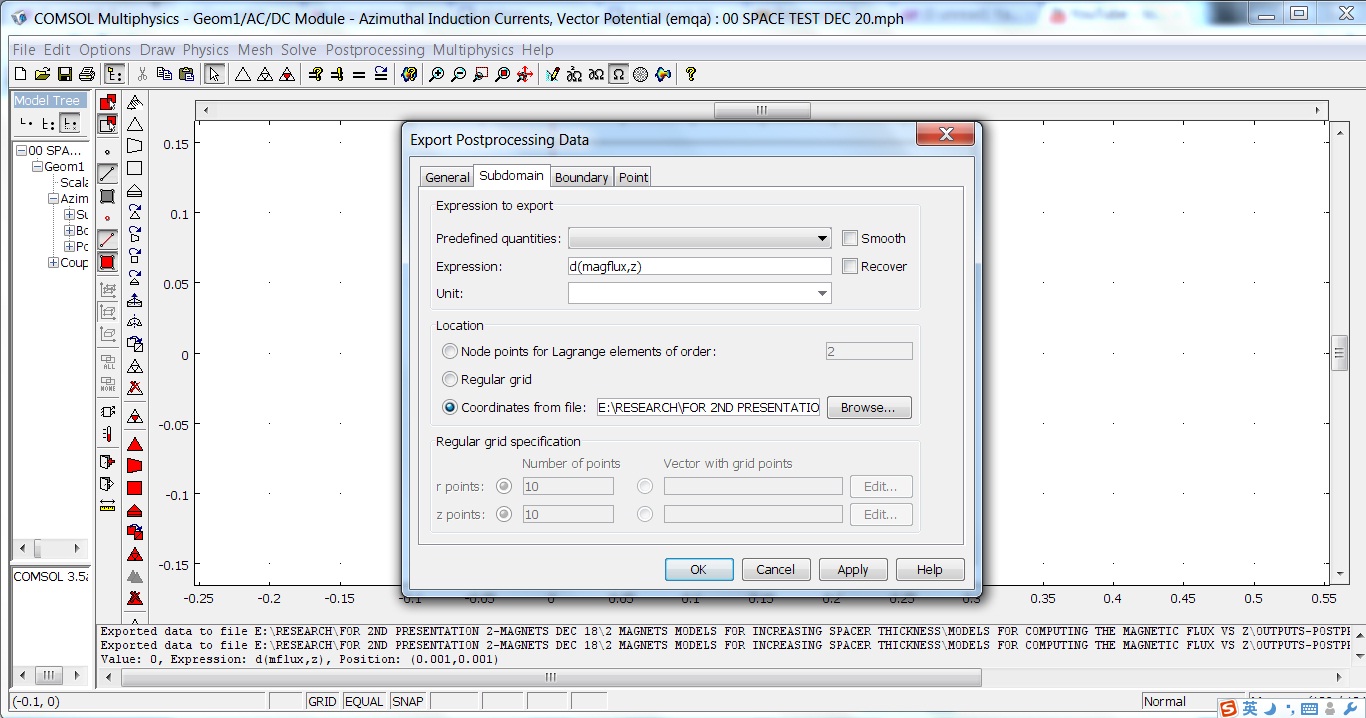
Task: Select the Regular grid radio button
Action: tap(451, 380)
